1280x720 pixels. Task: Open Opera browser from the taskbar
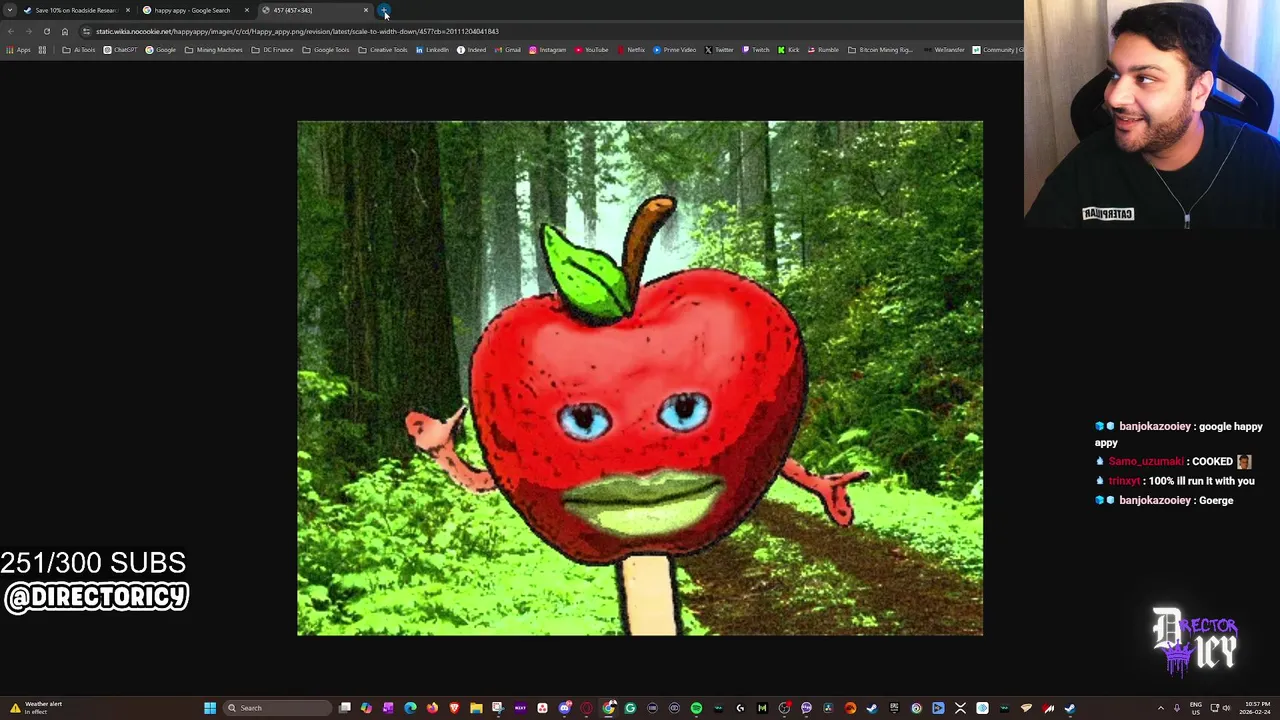587,708
